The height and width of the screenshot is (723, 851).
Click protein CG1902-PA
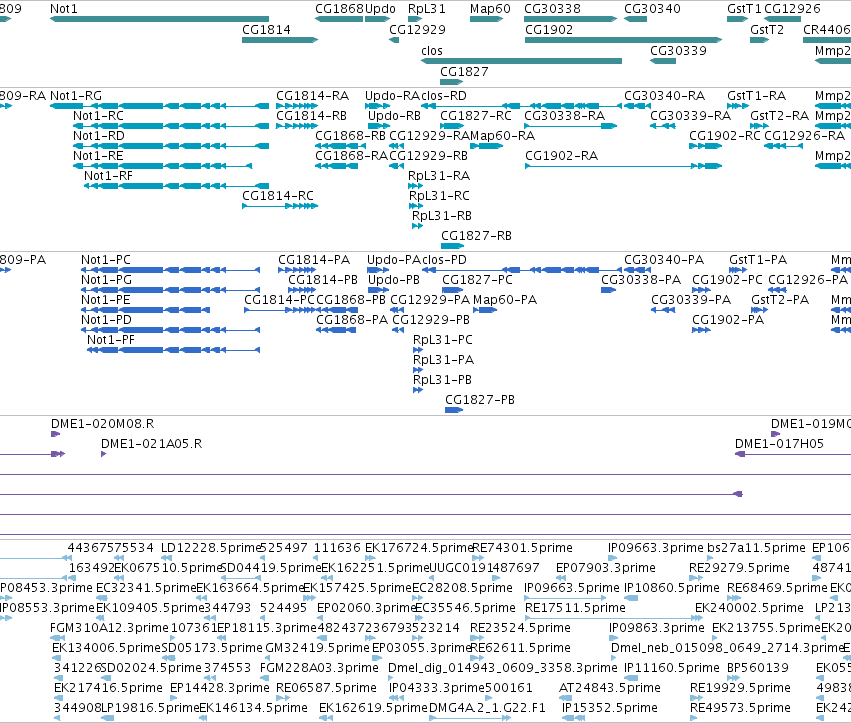(x=701, y=330)
